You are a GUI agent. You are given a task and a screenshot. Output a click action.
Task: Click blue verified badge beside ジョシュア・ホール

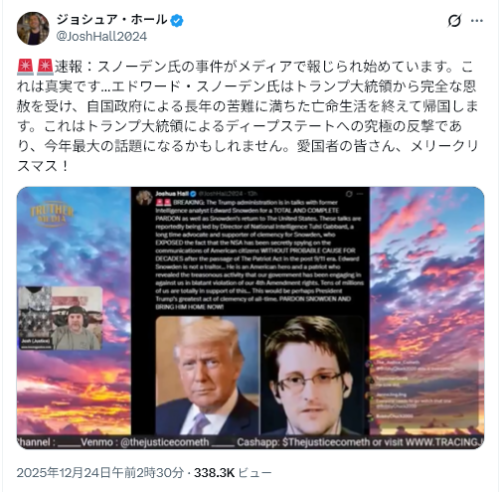[x=177, y=21]
